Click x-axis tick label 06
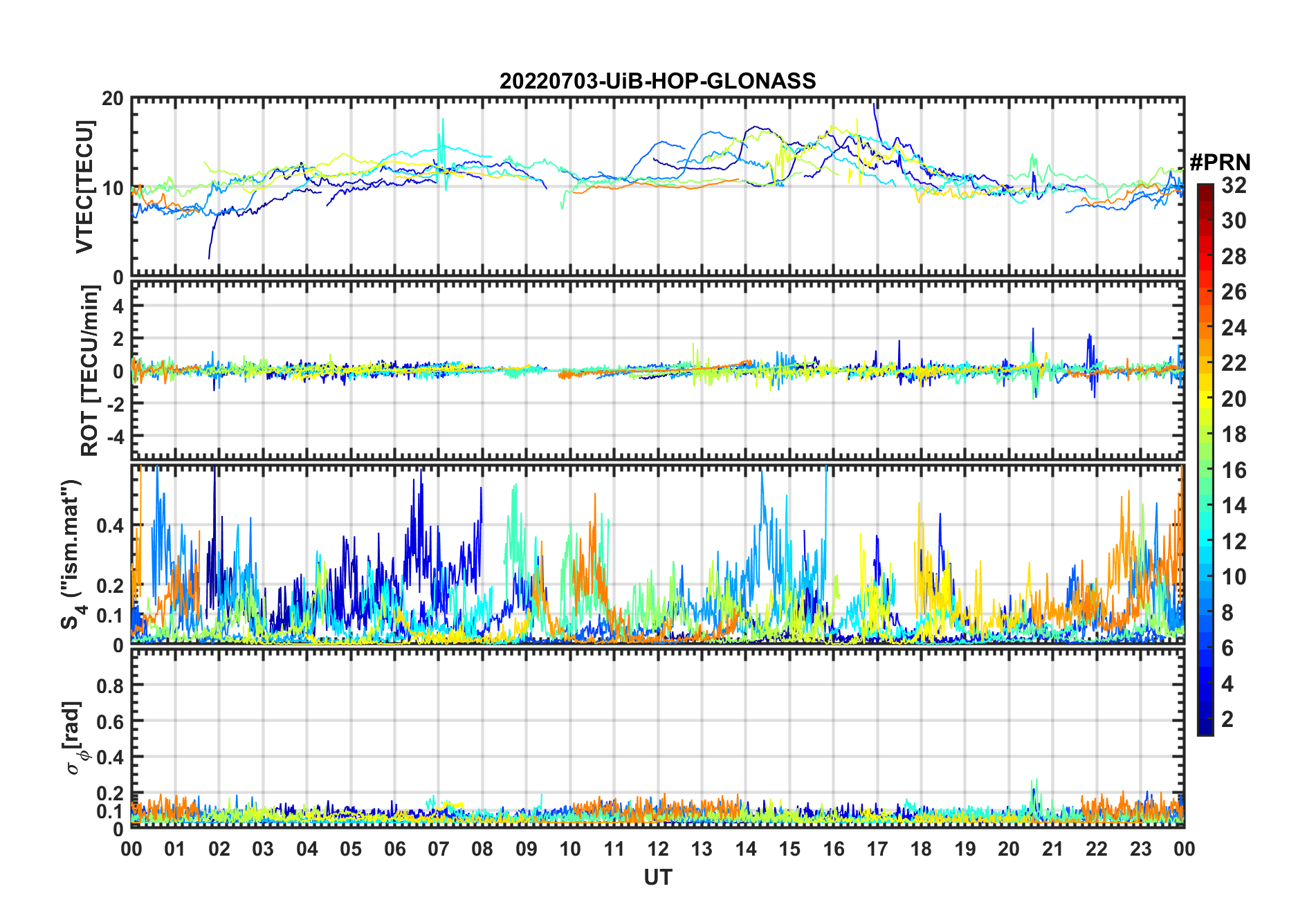The image size is (1316, 920). tap(395, 849)
